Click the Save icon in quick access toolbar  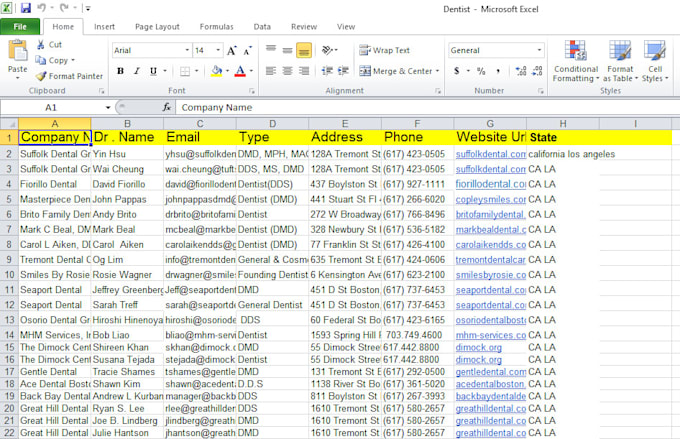click(26, 8)
